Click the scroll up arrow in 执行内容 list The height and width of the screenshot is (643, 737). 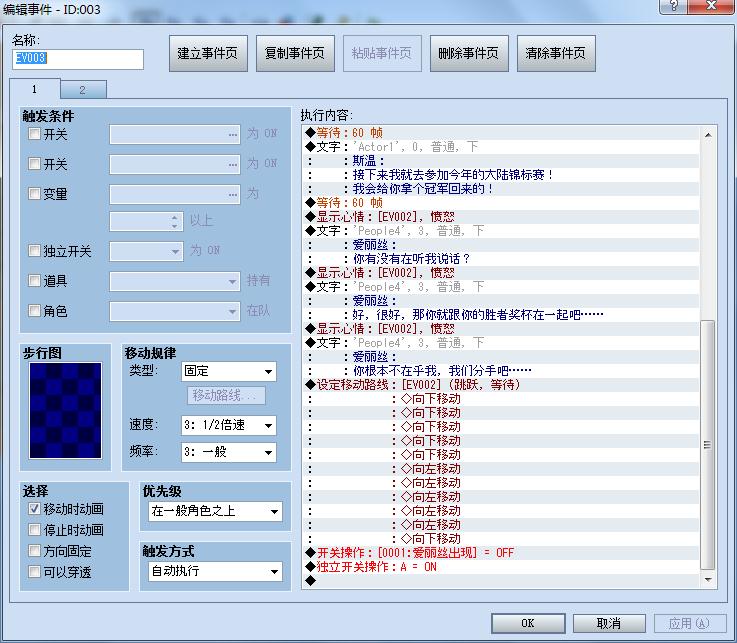coord(708,135)
